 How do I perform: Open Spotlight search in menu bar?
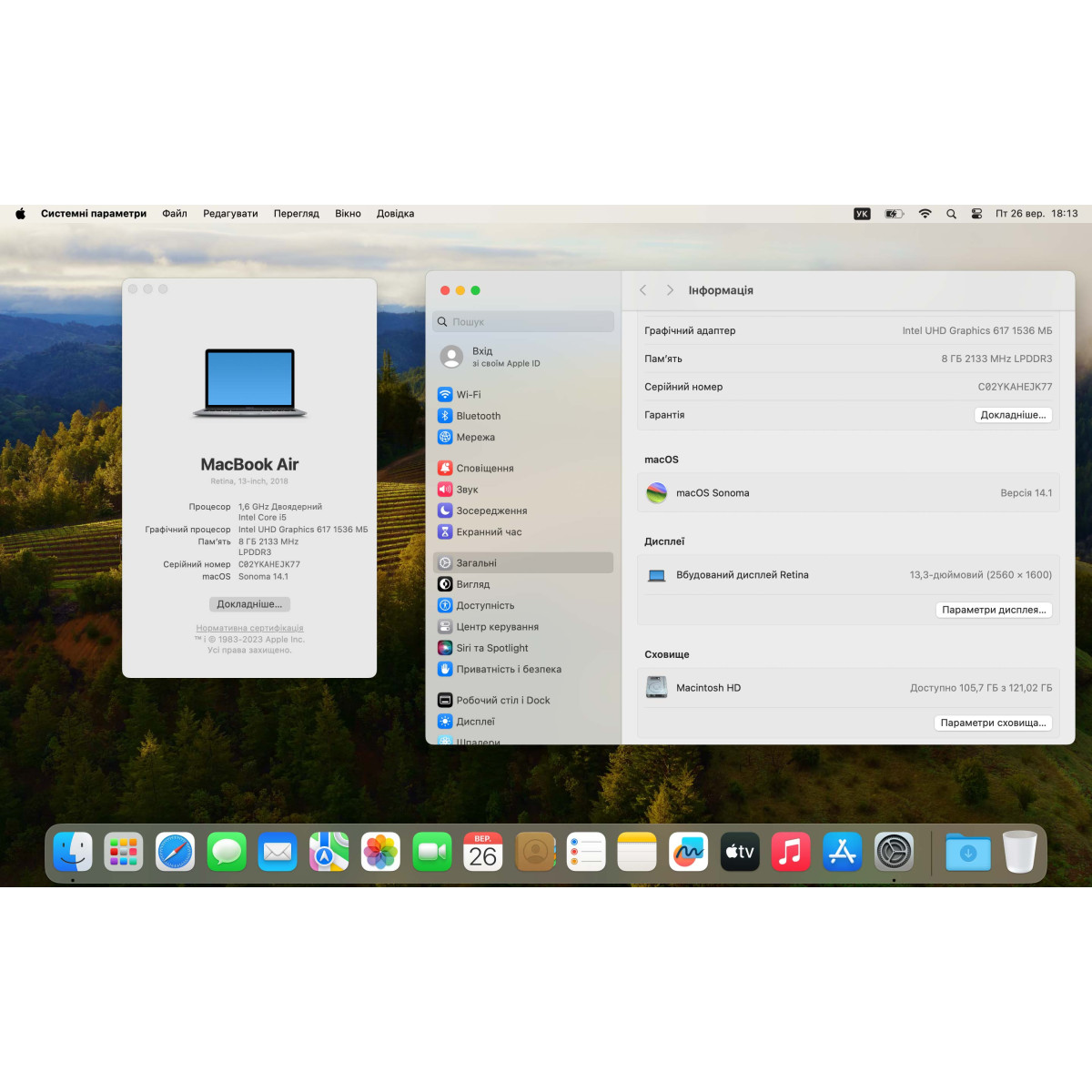(951, 214)
